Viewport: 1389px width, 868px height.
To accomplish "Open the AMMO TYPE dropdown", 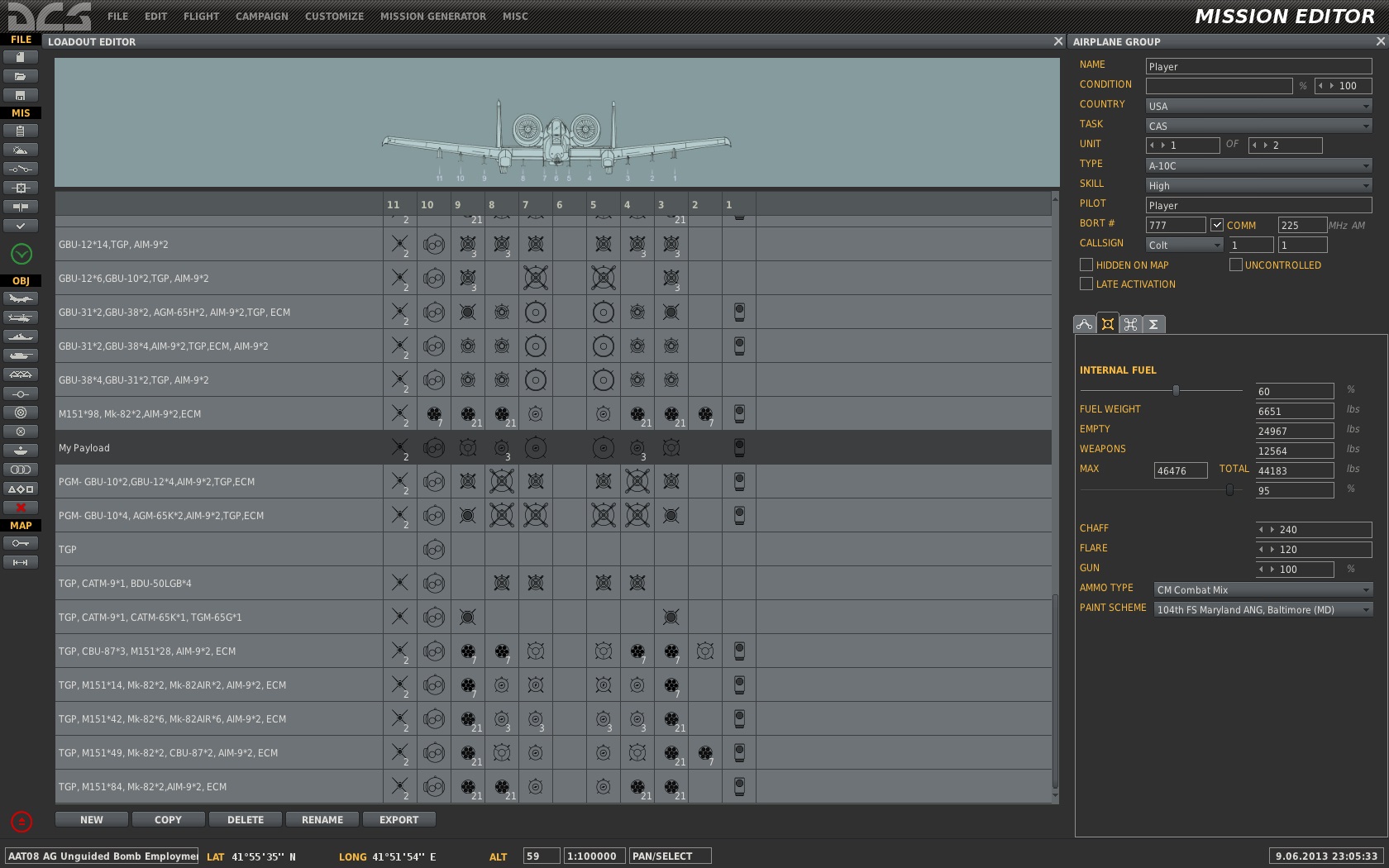I will tap(1263, 589).
